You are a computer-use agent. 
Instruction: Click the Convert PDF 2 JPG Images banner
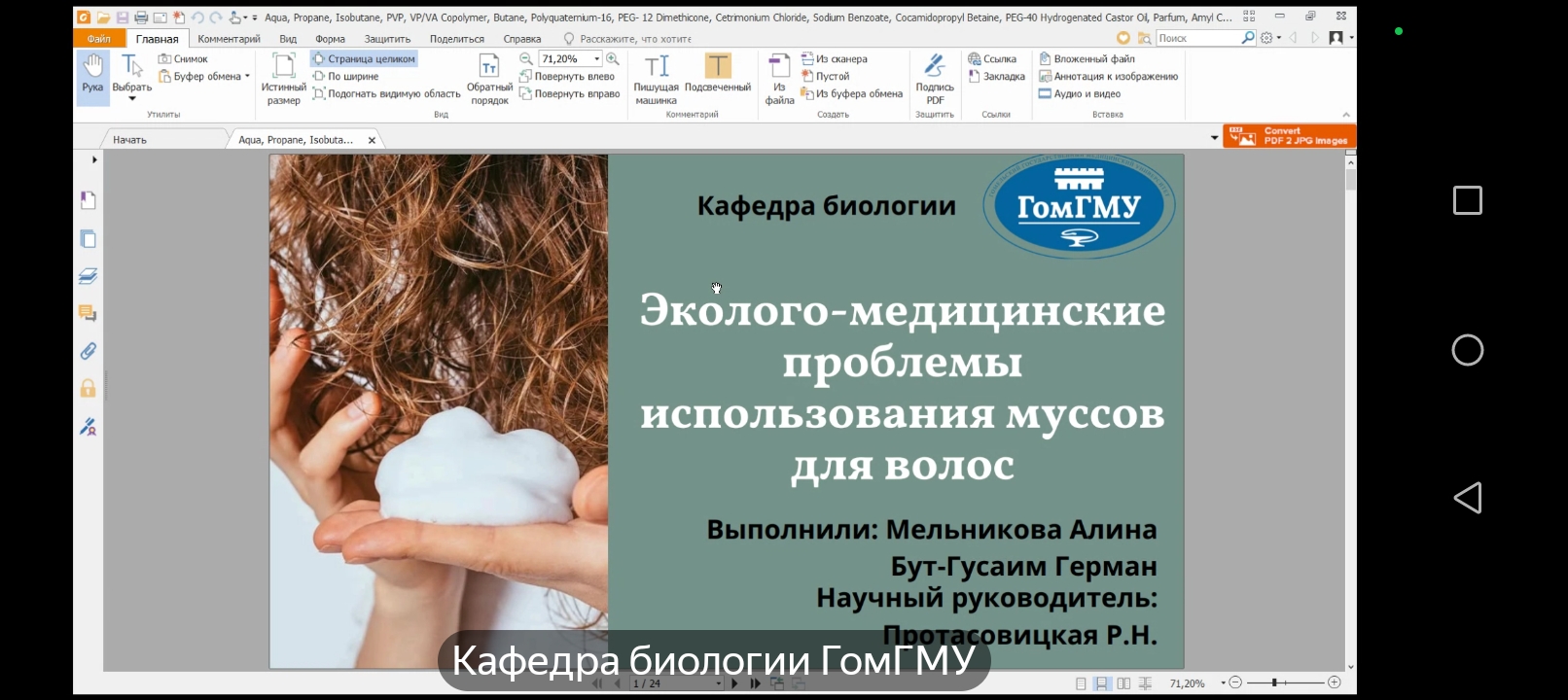pyautogui.click(x=1289, y=136)
